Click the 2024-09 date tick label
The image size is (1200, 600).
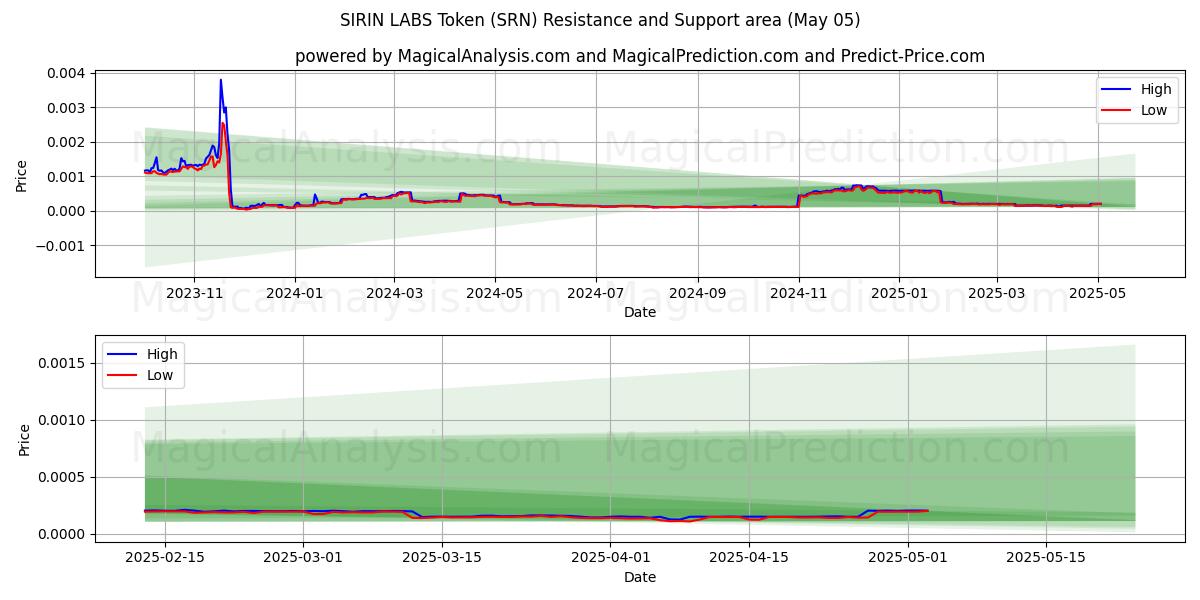pos(697,294)
